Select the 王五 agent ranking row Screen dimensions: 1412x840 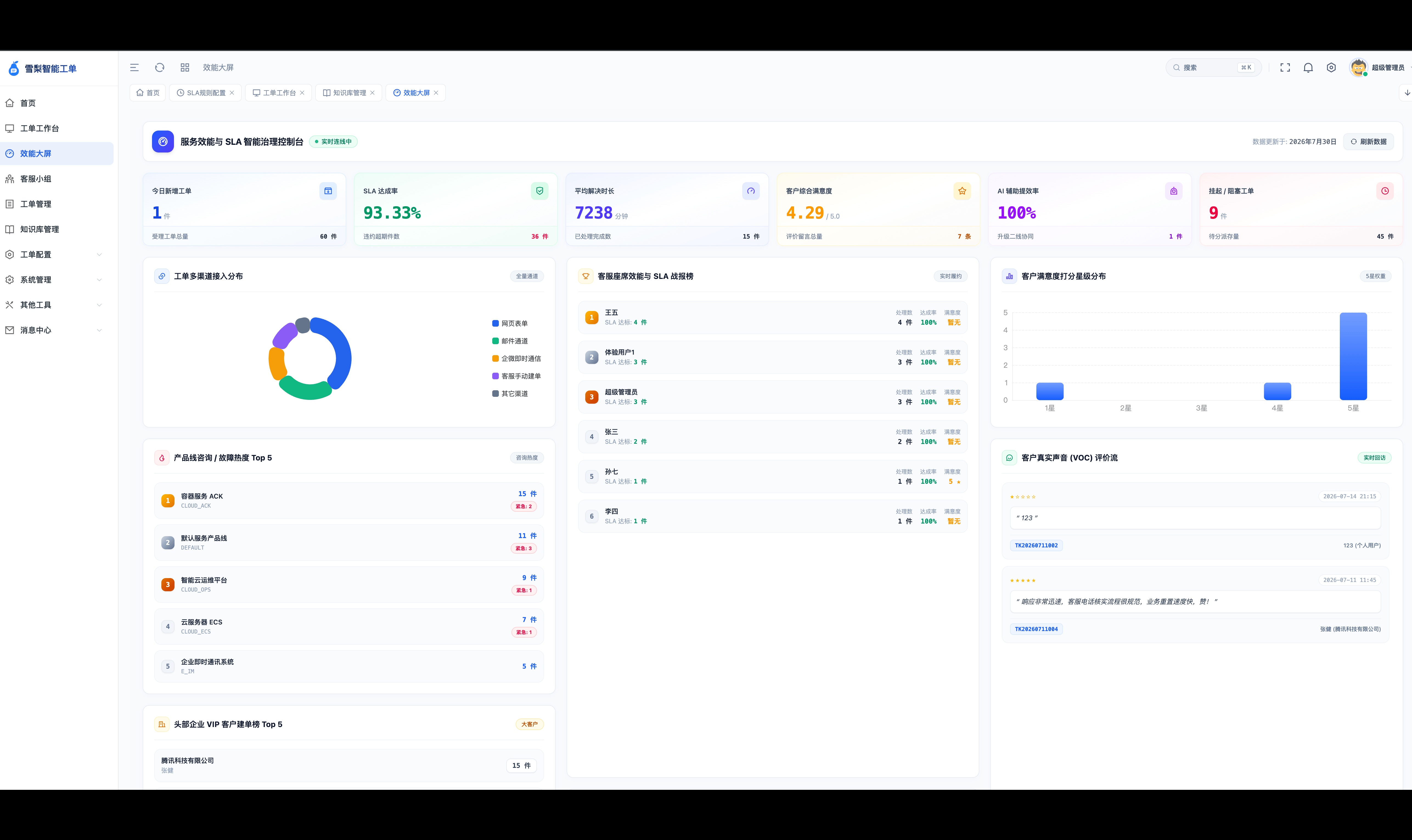[x=772, y=318]
